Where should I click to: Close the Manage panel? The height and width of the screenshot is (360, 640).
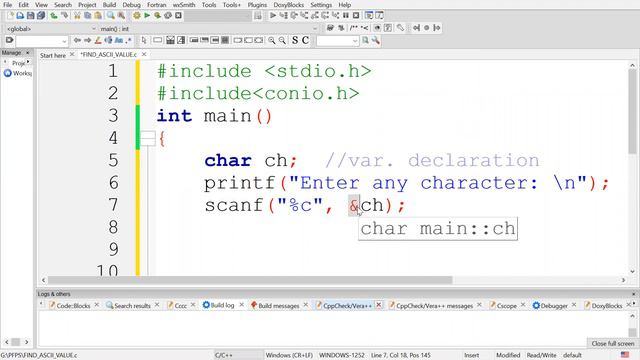click(x=28, y=53)
